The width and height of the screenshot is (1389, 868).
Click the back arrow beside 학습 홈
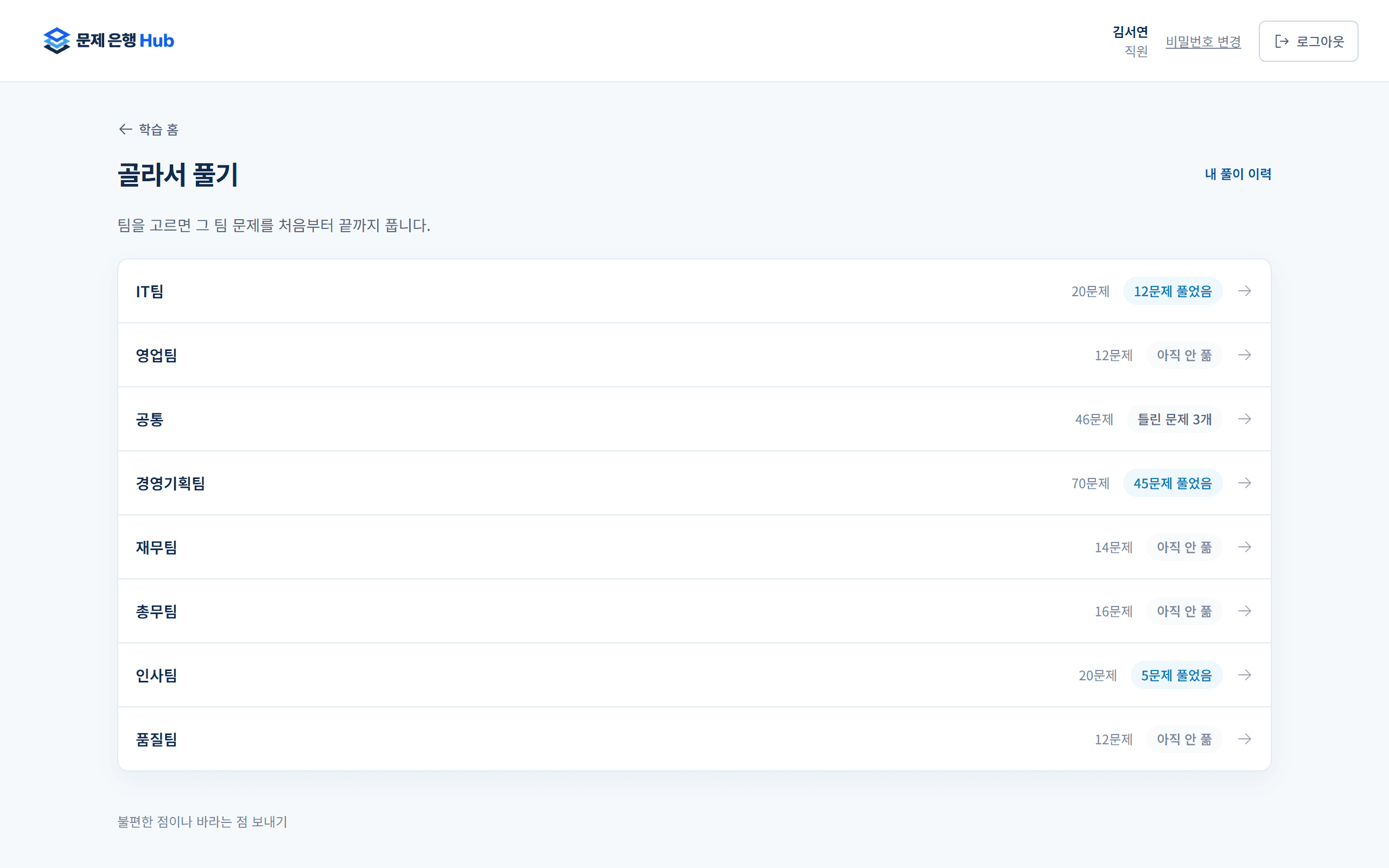pos(126,129)
